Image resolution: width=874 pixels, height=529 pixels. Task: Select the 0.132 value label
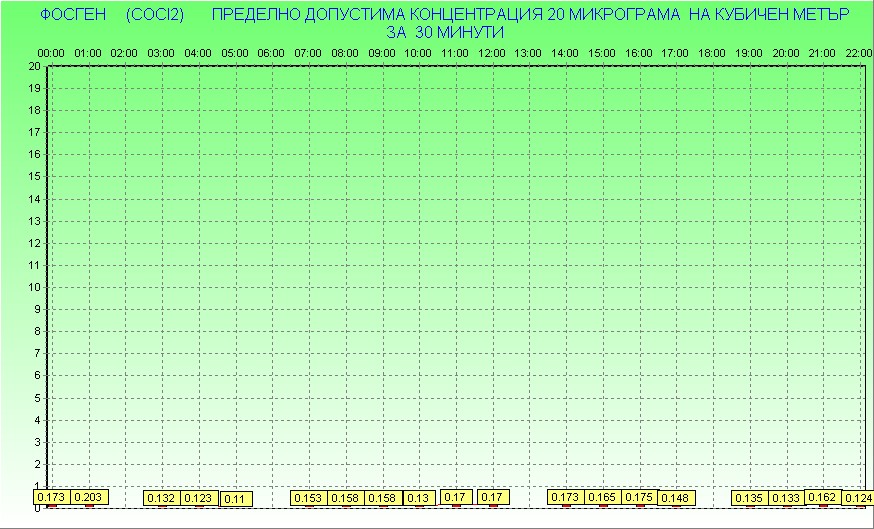click(162, 498)
